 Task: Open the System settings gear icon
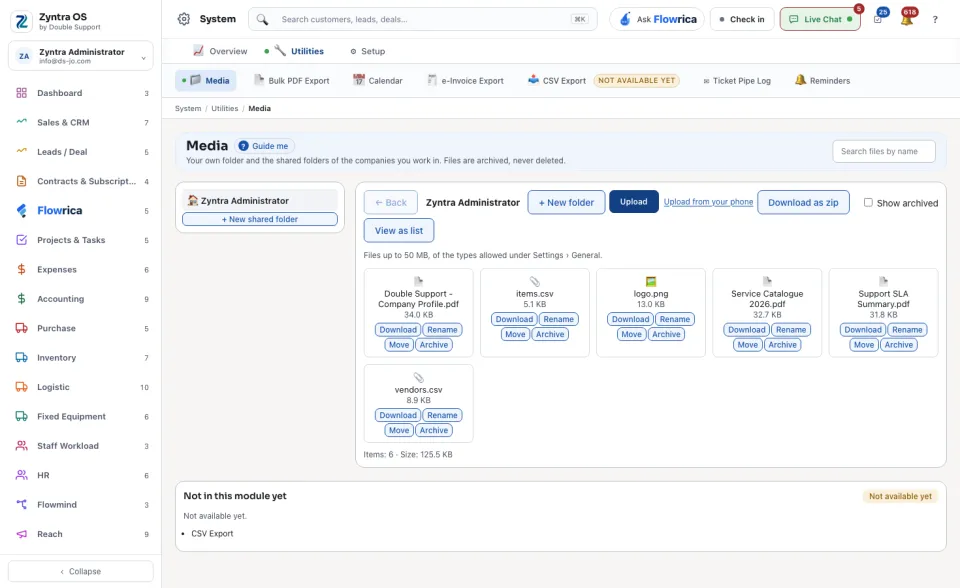pyautogui.click(x=184, y=19)
